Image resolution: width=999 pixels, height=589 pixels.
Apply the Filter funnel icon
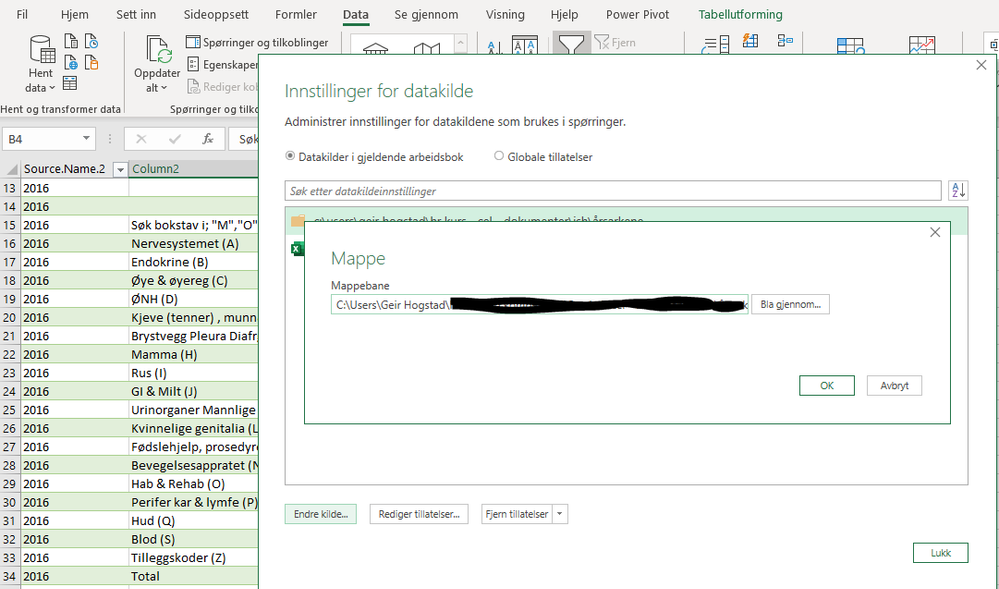[572, 43]
